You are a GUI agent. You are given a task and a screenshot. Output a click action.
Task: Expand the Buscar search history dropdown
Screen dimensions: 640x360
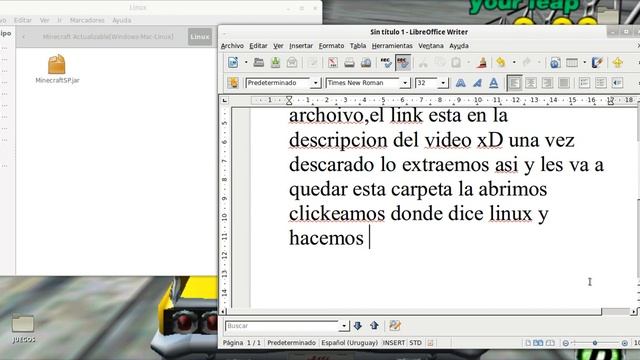344,326
